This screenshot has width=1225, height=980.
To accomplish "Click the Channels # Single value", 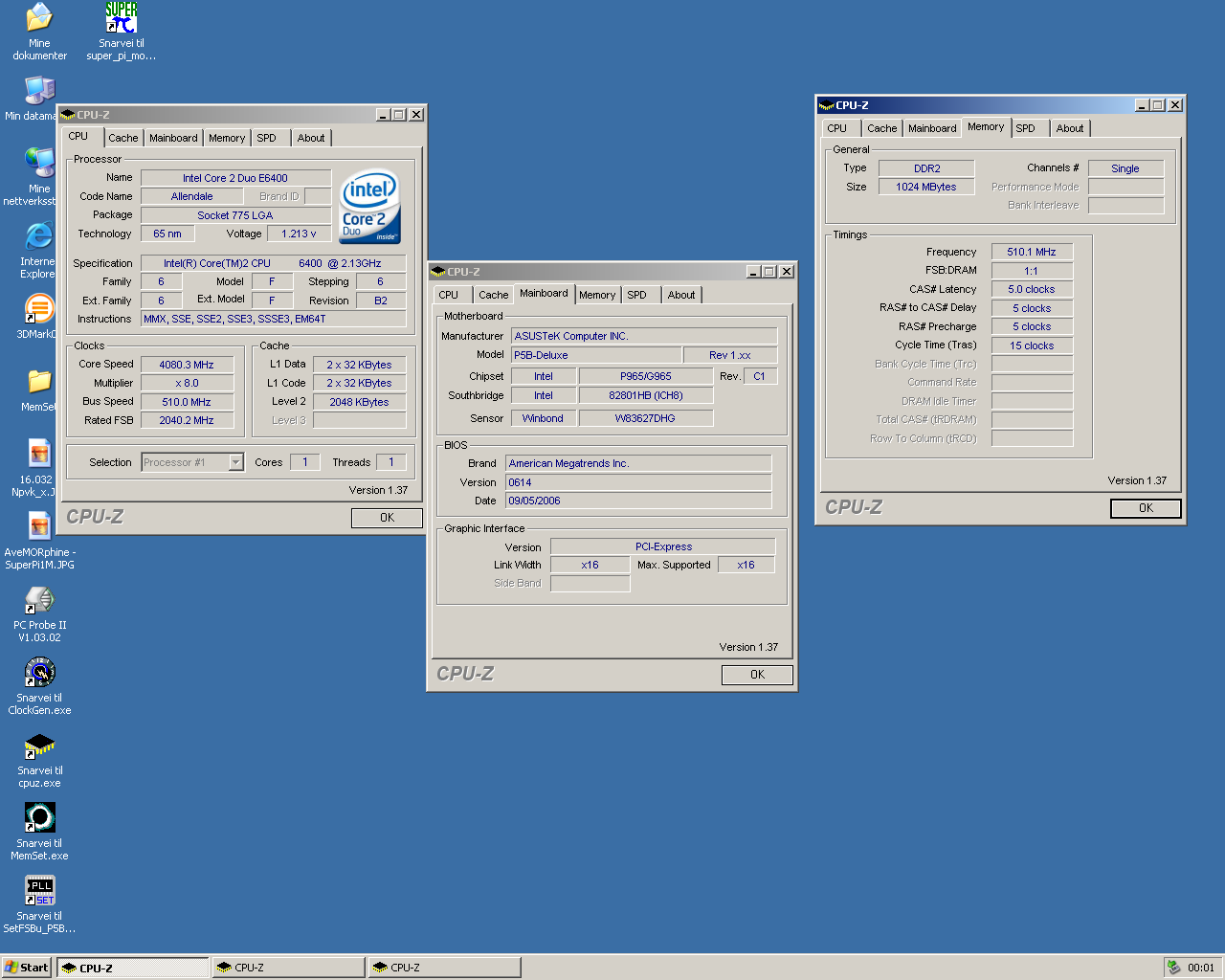I will tap(1125, 168).
